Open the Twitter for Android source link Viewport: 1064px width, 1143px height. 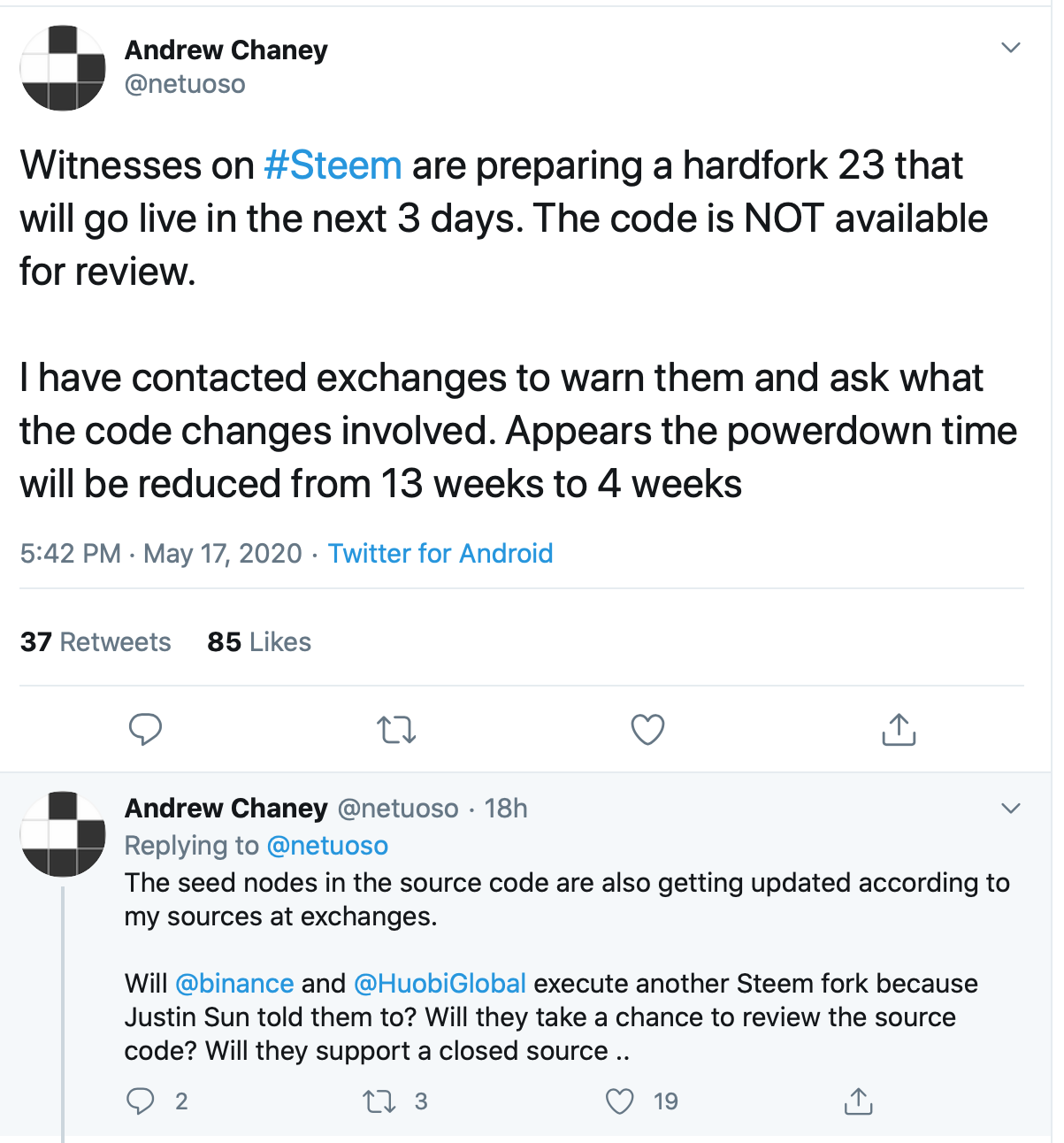click(440, 554)
